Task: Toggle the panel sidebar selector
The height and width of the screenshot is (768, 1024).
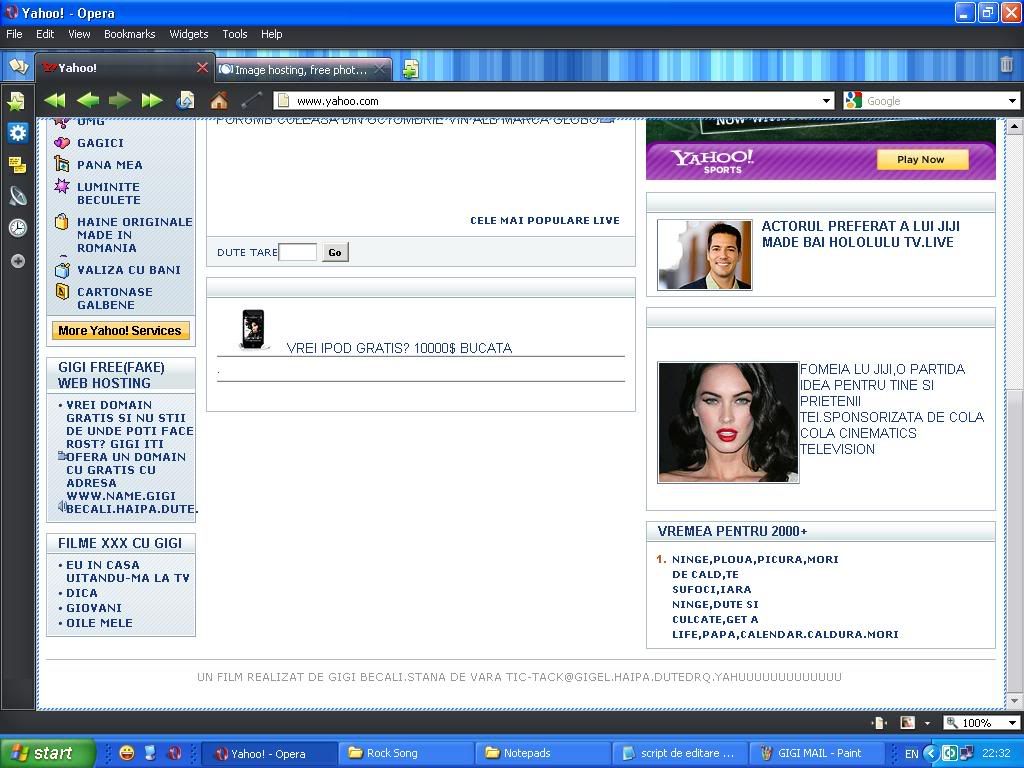Action: [x=17, y=67]
